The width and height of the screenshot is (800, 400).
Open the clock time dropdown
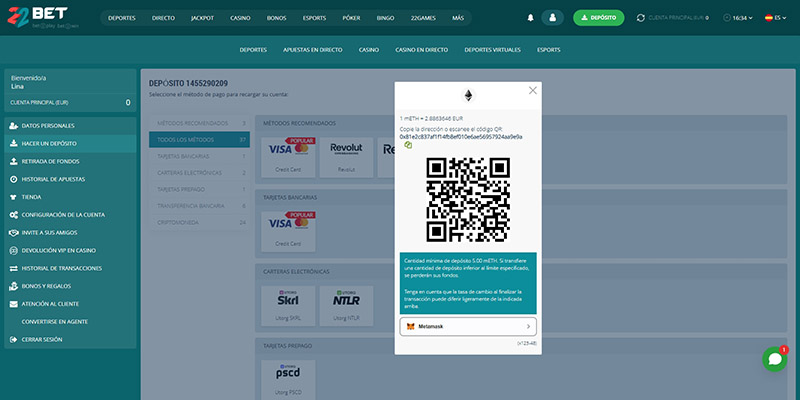[738, 18]
